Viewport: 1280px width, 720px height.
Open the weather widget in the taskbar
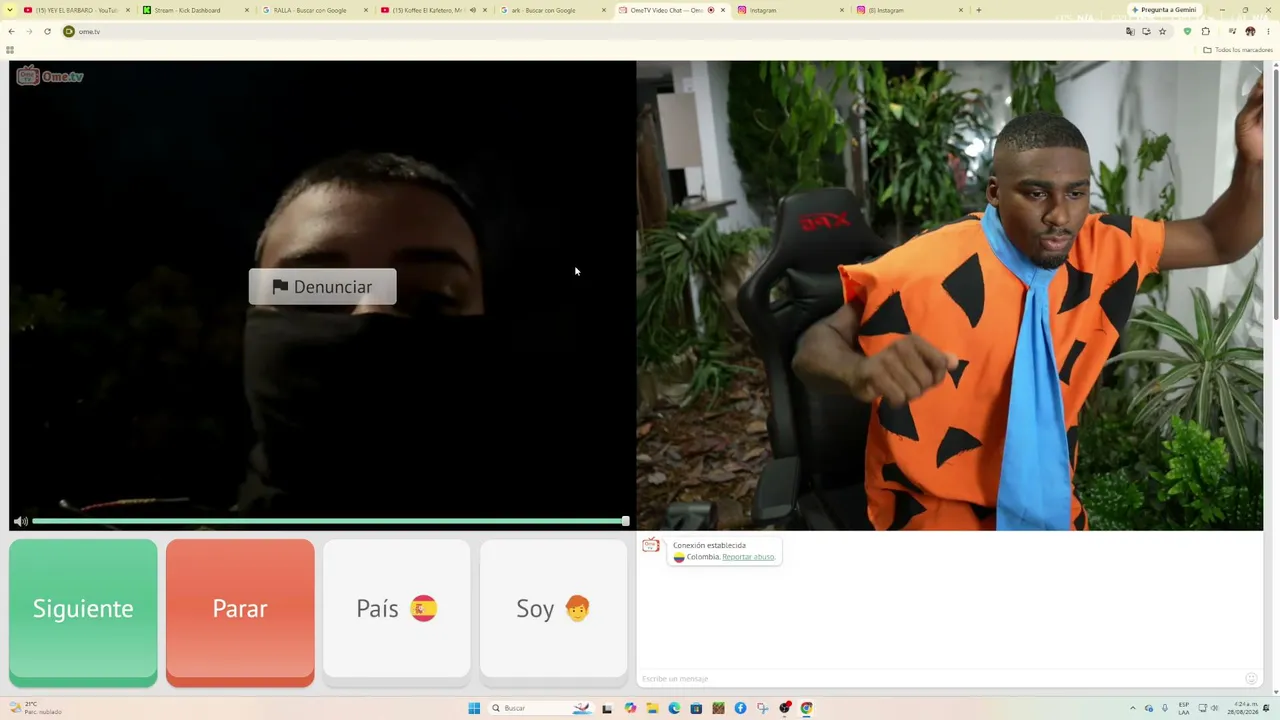(x=36, y=708)
